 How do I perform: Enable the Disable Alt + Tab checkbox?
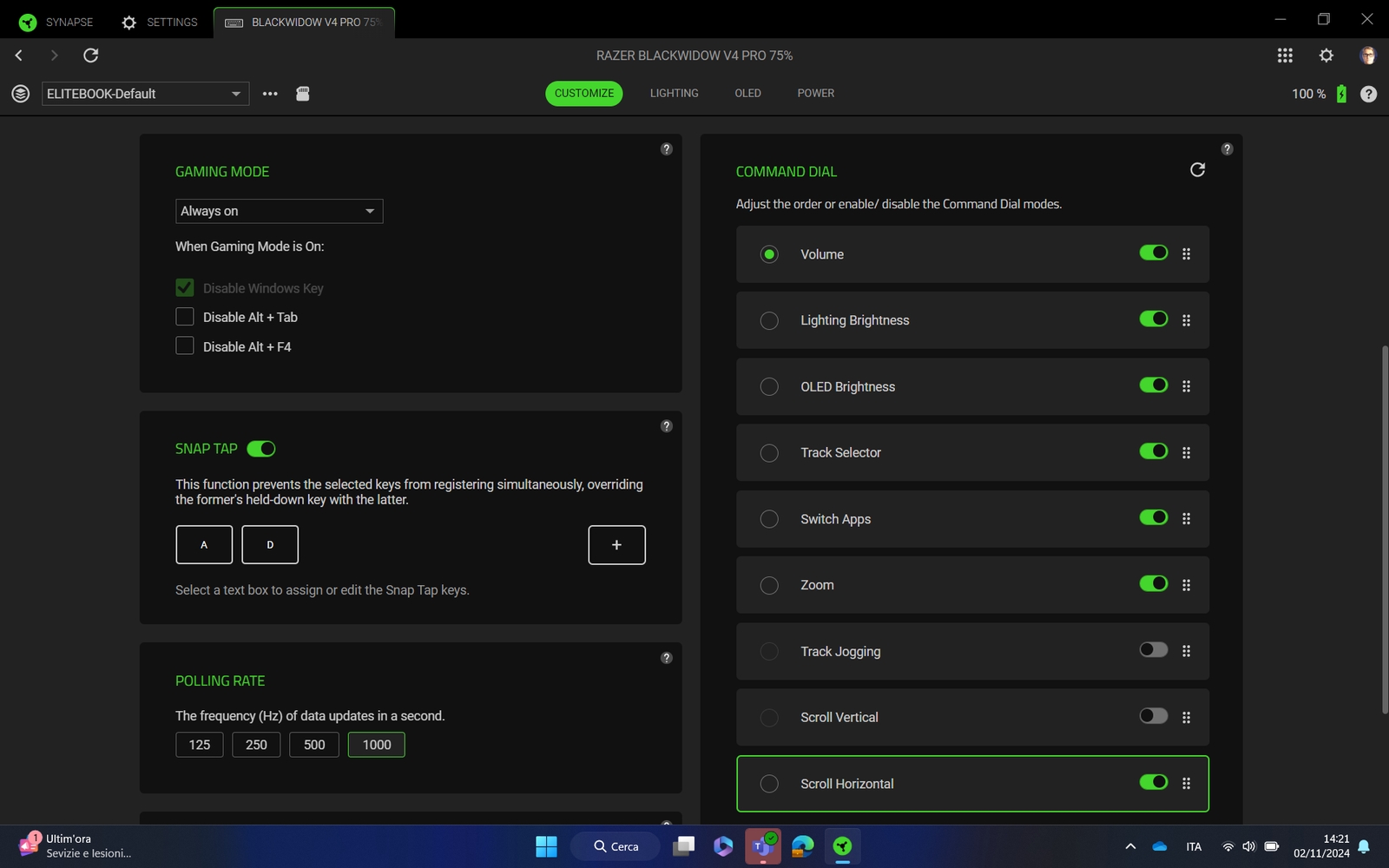coord(185,317)
